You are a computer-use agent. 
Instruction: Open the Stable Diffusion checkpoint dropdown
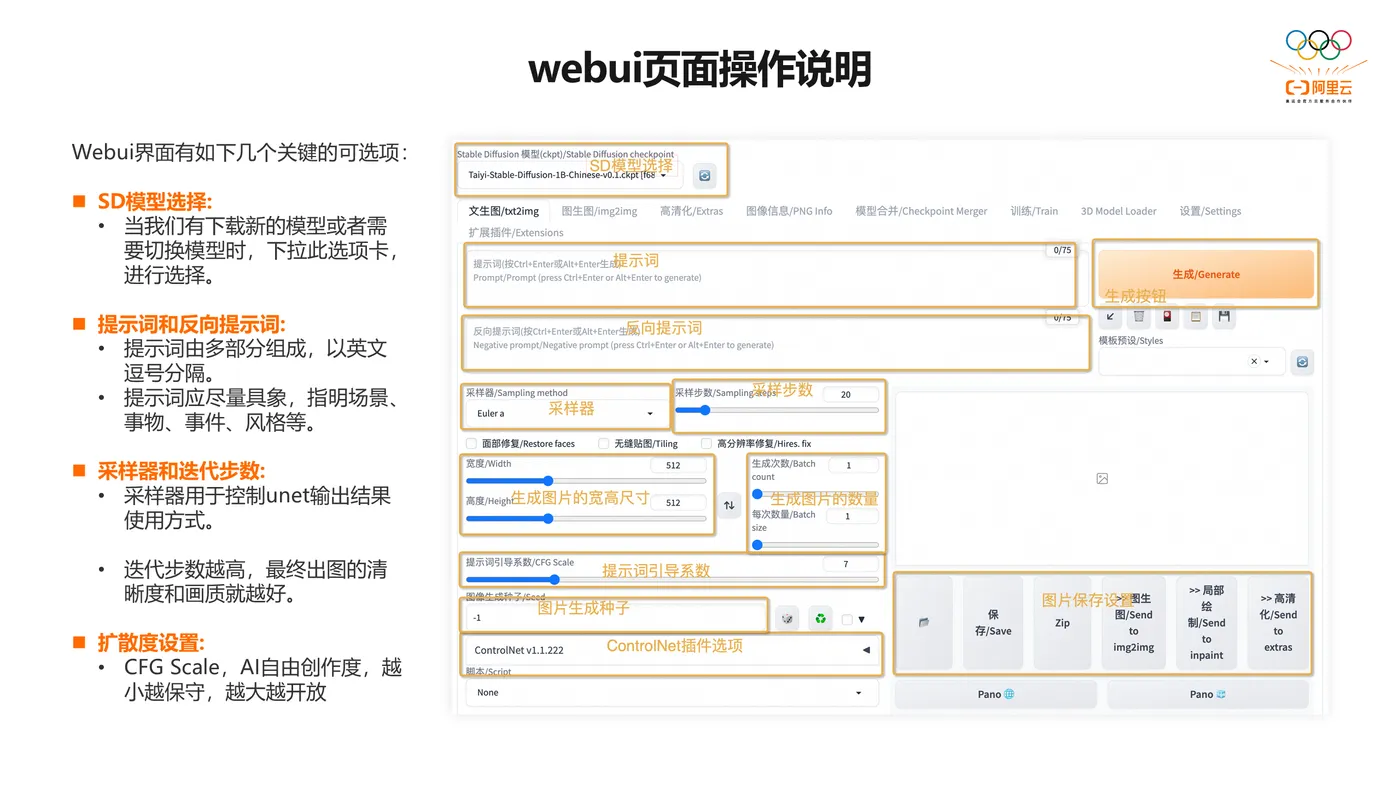pyautogui.click(x=570, y=175)
